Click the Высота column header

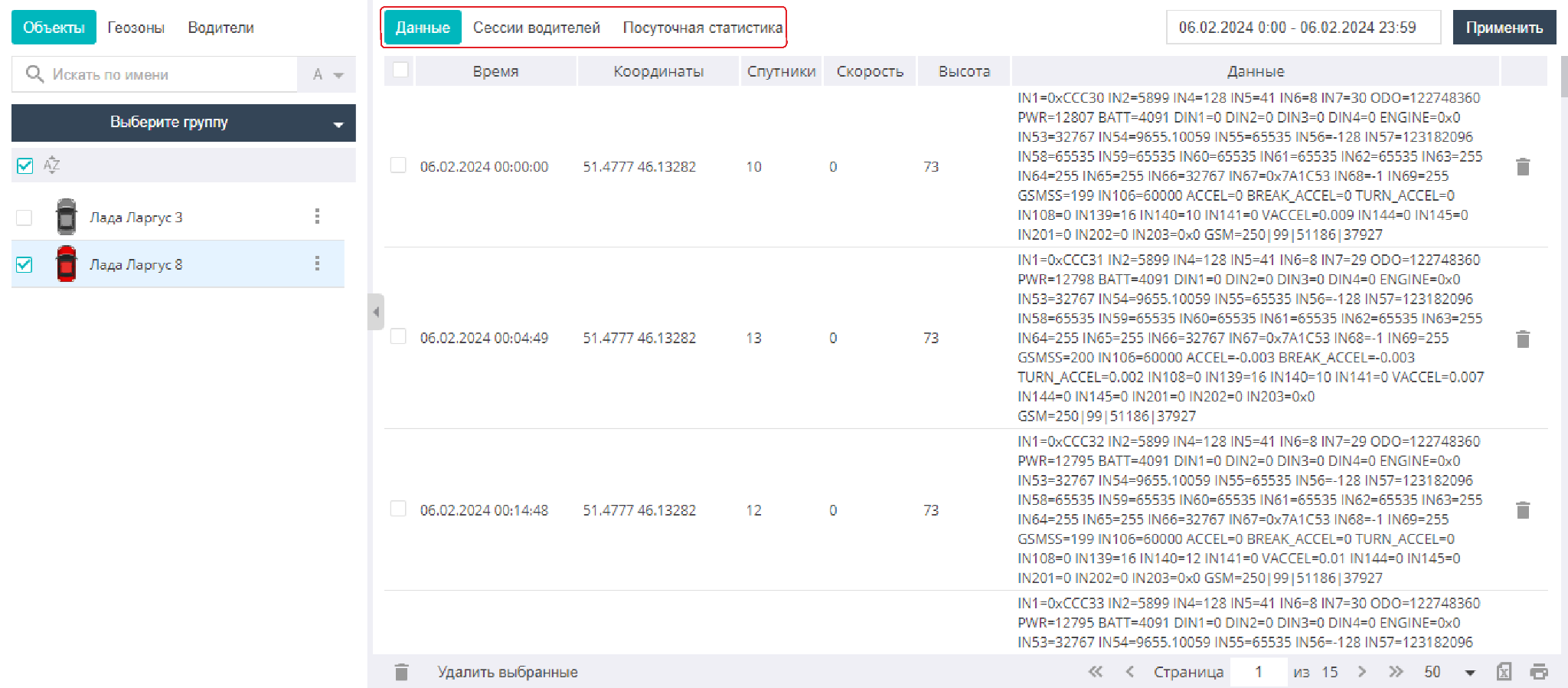point(964,71)
